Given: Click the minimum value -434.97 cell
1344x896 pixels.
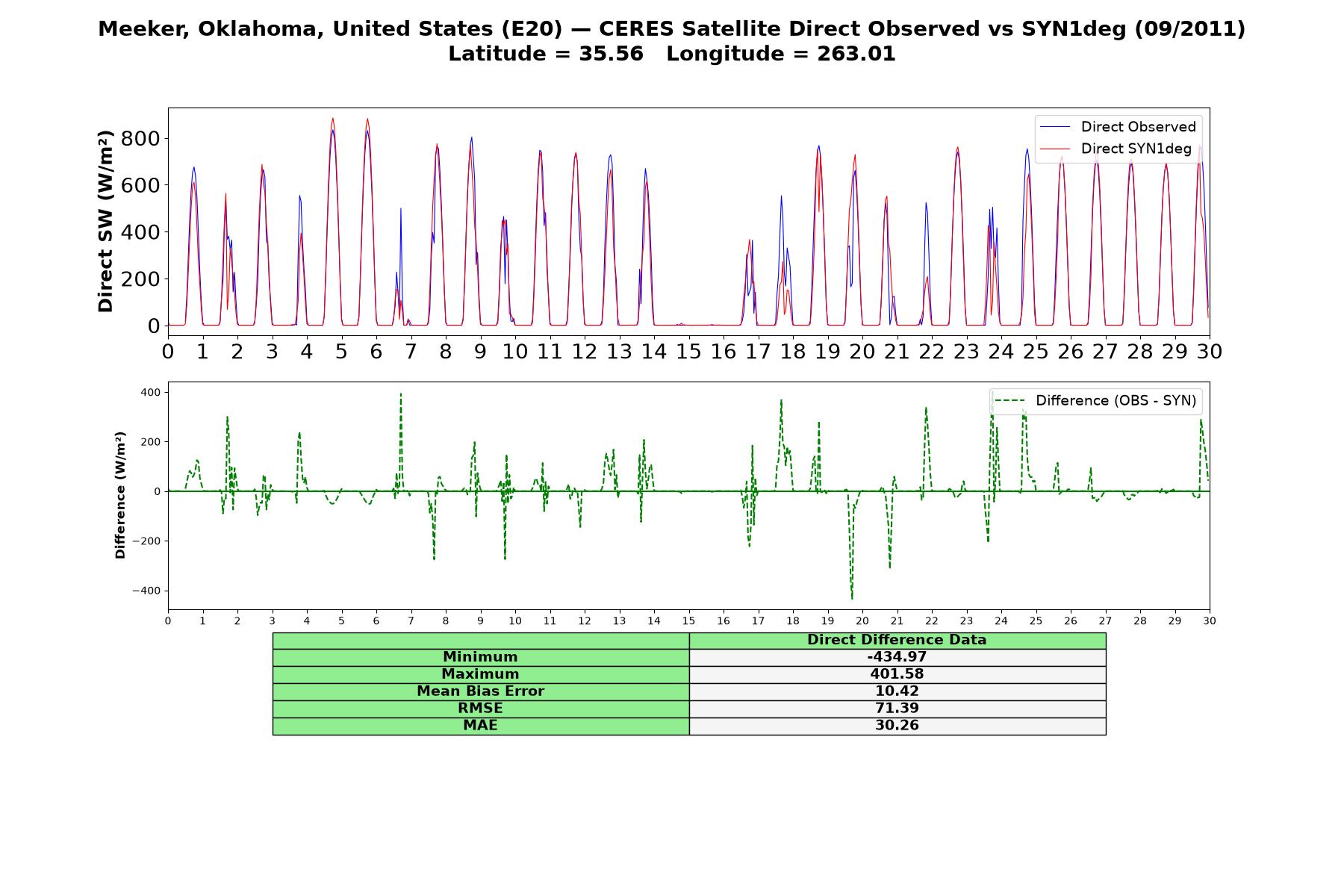Looking at the screenshot, I should coord(897,657).
